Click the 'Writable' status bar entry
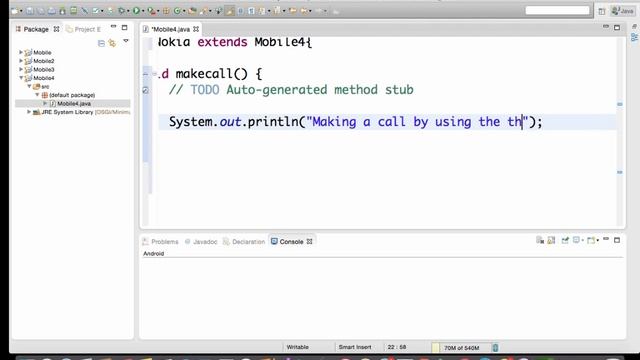Image resolution: width=640 pixels, height=360 pixels. (x=298, y=347)
